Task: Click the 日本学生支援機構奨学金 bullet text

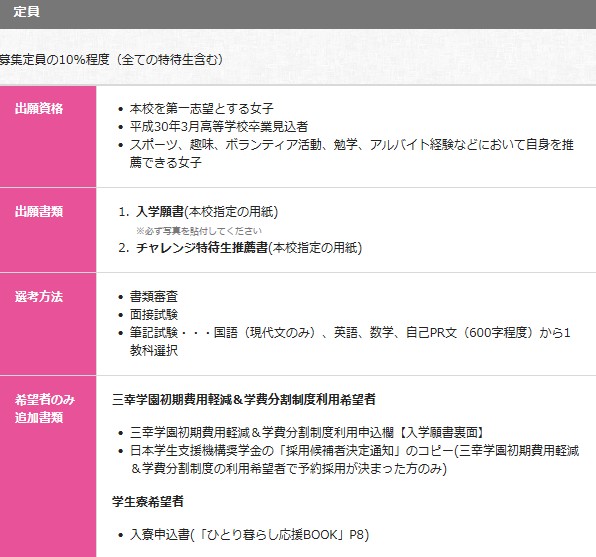Action: (x=354, y=459)
